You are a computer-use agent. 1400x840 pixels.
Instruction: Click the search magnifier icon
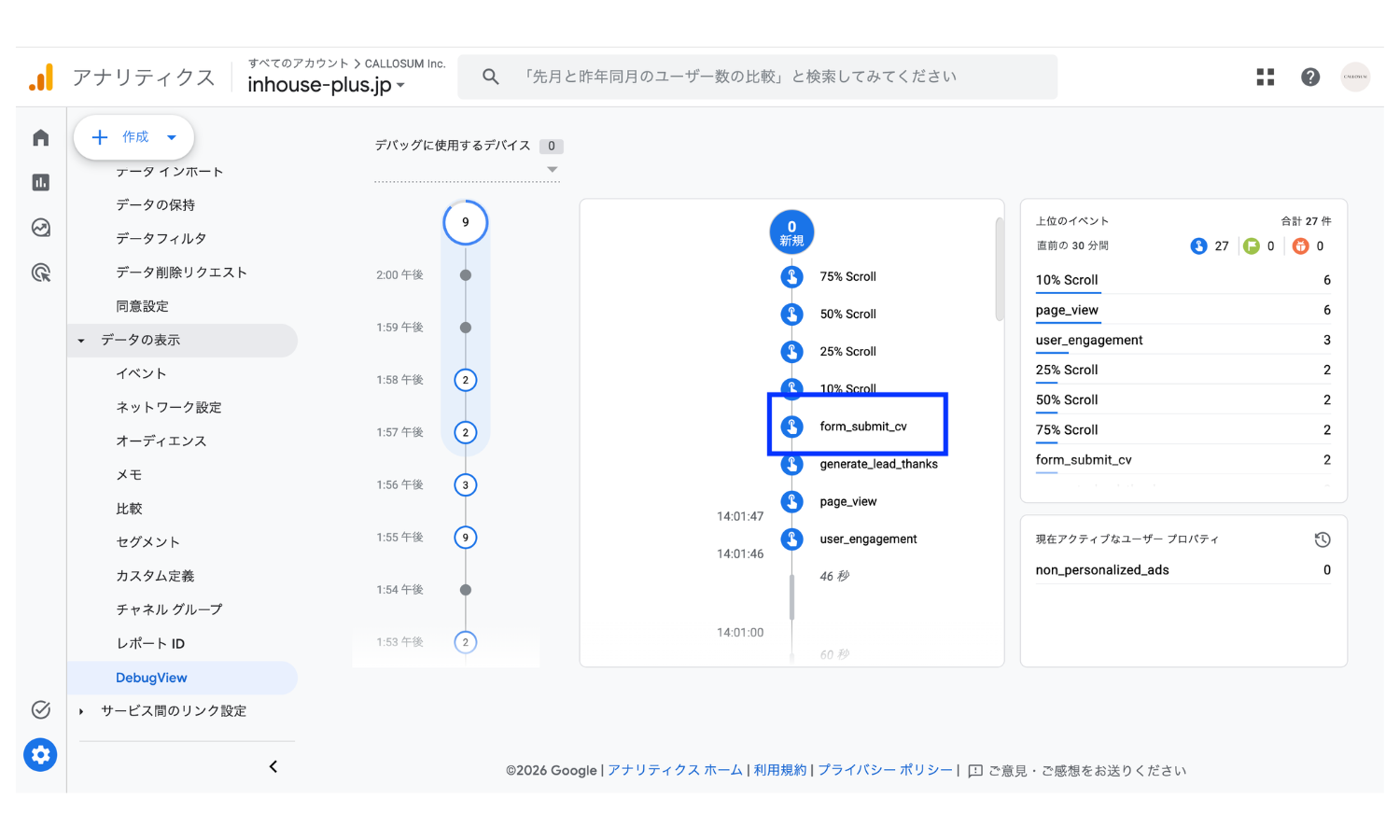pos(490,77)
